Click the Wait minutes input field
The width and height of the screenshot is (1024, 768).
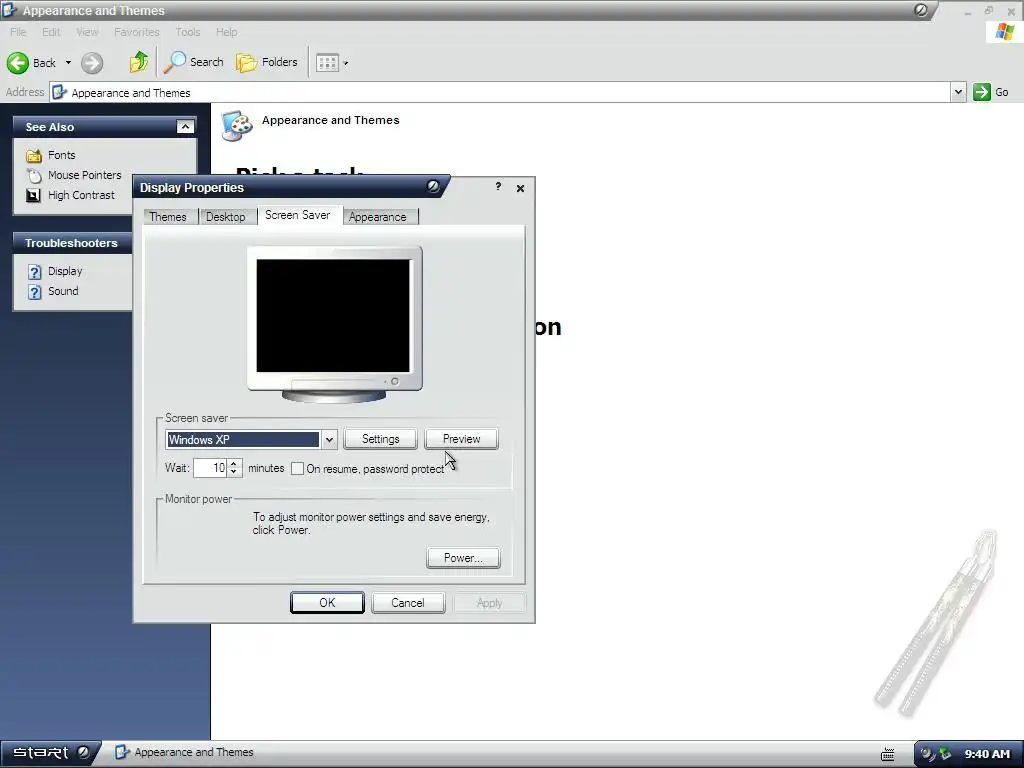[210, 468]
